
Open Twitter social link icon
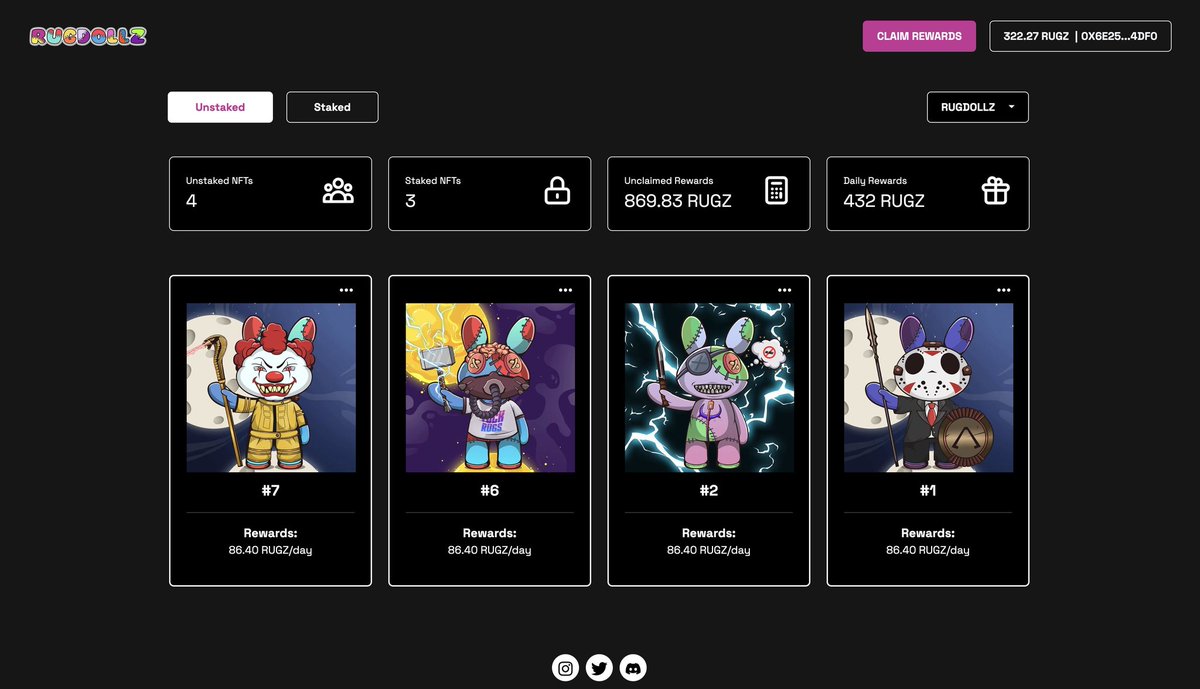pos(599,668)
